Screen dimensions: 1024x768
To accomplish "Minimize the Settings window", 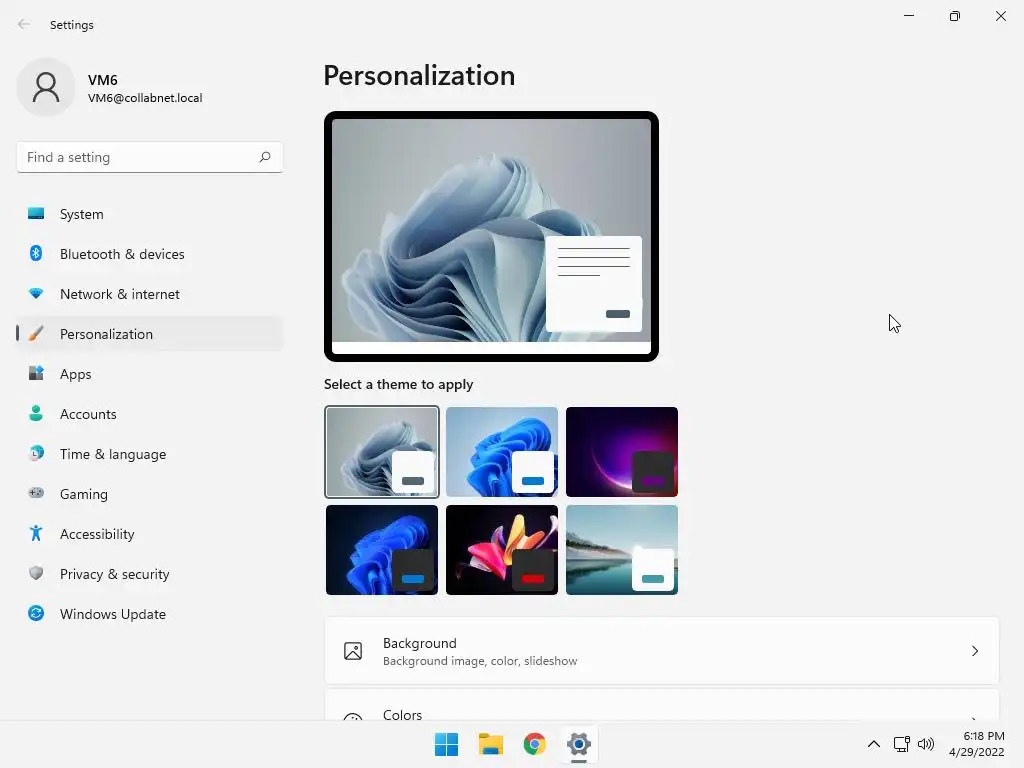I will click(909, 16).
